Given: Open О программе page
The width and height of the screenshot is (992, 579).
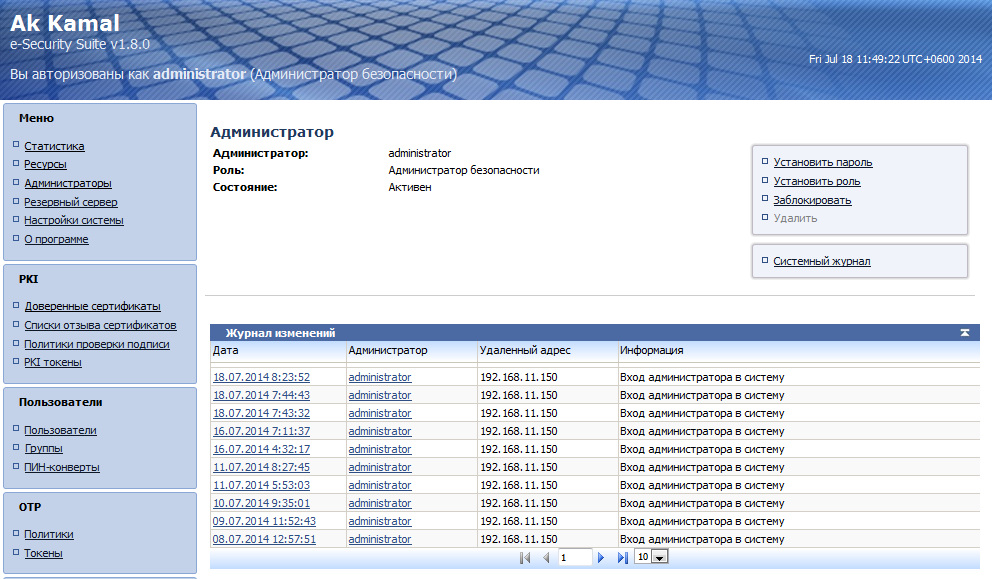Looking at the screenshot, I should click(x=56, y=239).
